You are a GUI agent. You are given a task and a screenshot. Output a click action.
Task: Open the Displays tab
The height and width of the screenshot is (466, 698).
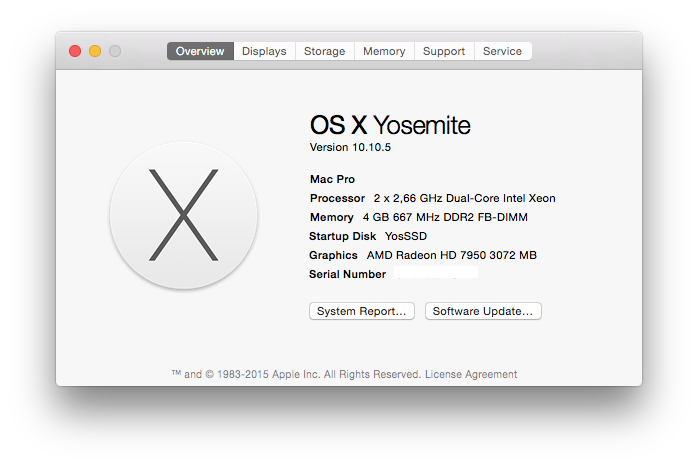point(264,51)
